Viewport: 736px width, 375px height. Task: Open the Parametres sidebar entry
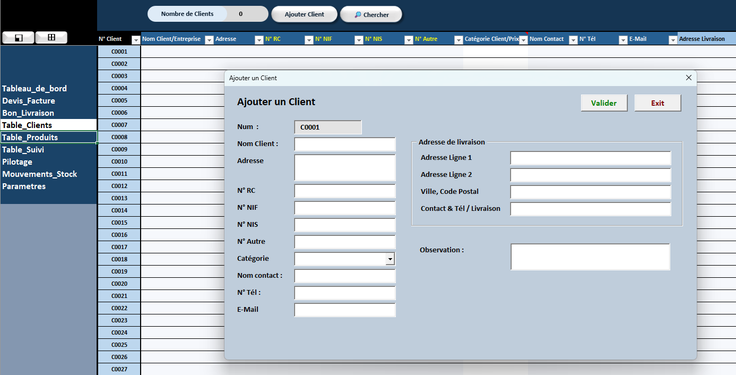click(x=24, y=186)
